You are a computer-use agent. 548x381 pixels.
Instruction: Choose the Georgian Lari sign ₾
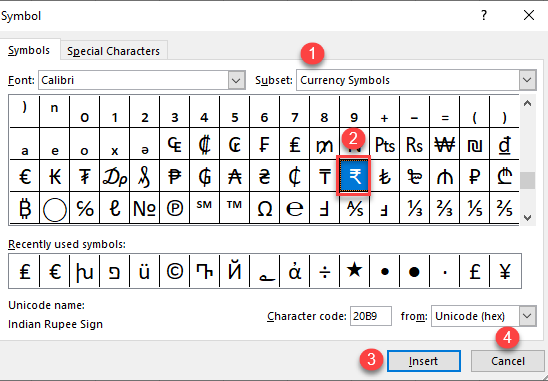pyautogui.click(x=505, y=176)
